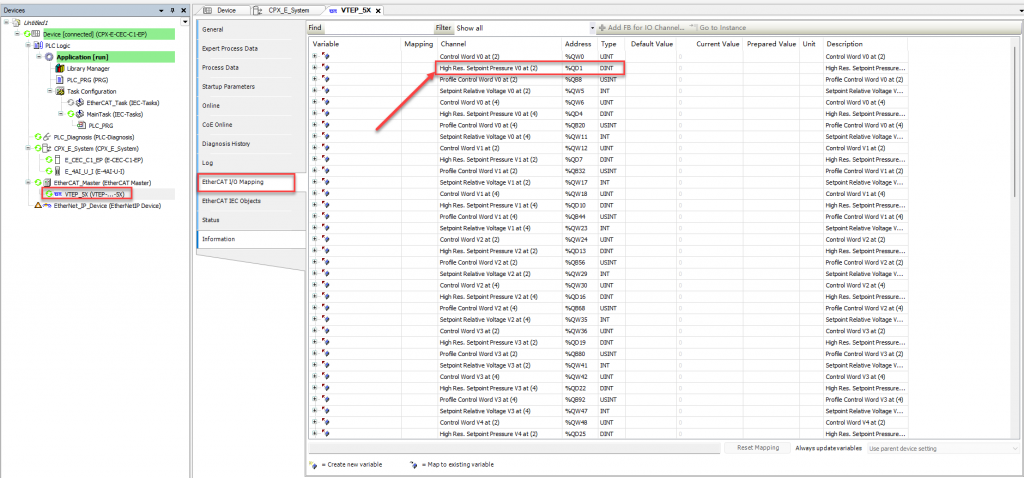
Task: Switch to the CPX_E_System editor tab
Action: point(288,10)
